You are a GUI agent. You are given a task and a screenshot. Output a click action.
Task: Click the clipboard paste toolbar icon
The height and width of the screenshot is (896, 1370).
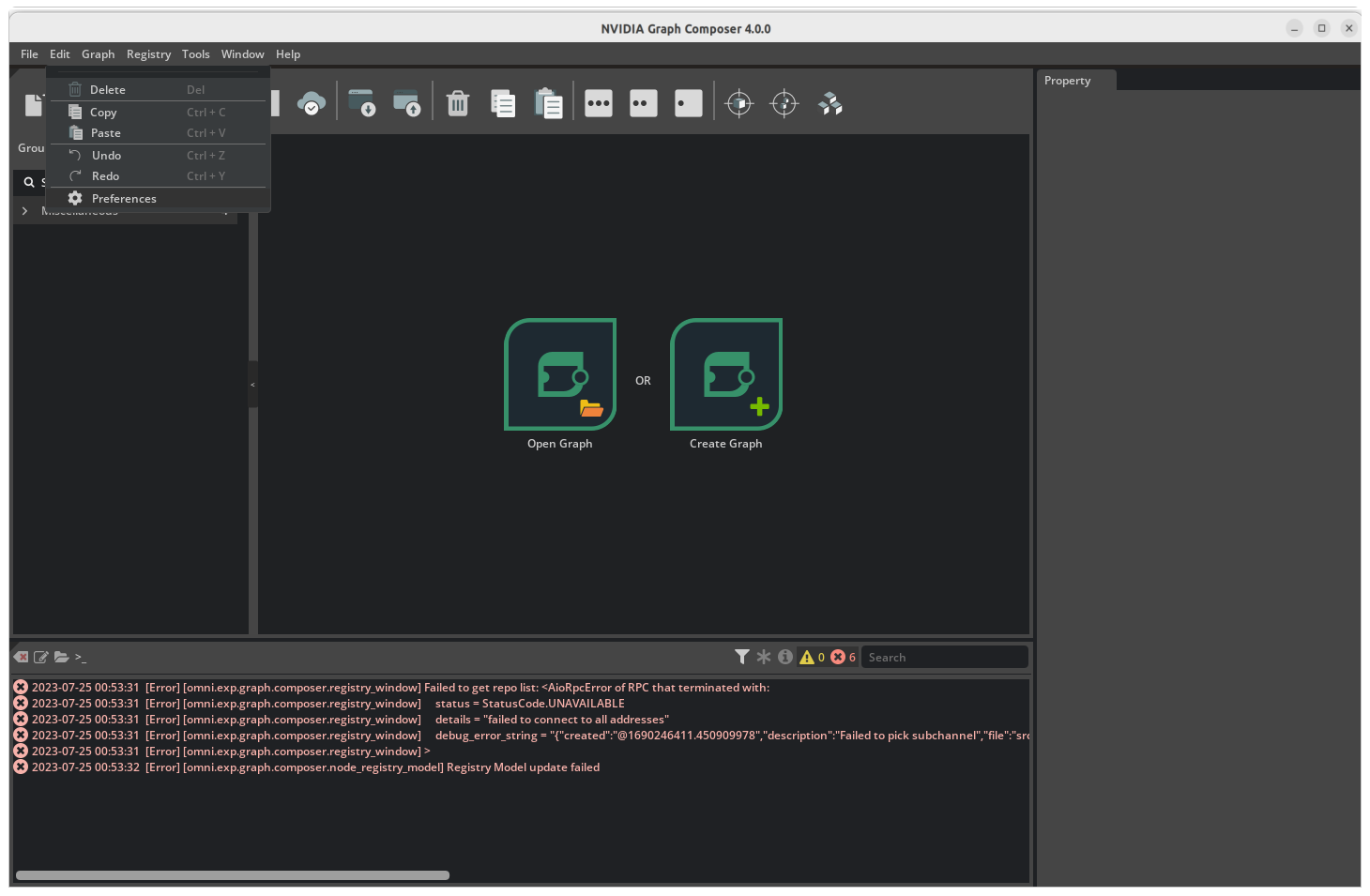(548, 103)
